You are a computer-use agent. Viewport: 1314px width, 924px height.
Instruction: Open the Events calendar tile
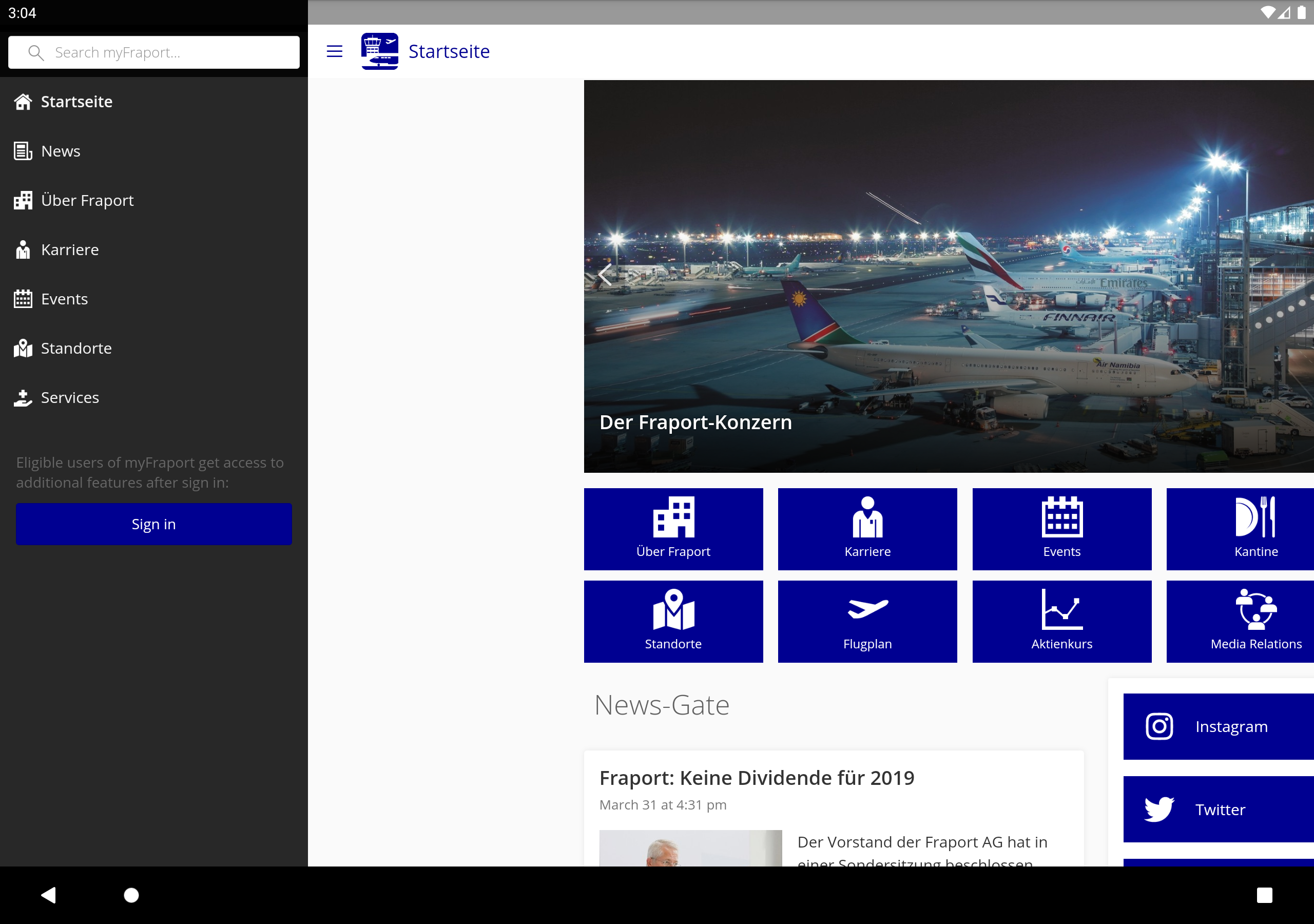[1061, 528]
